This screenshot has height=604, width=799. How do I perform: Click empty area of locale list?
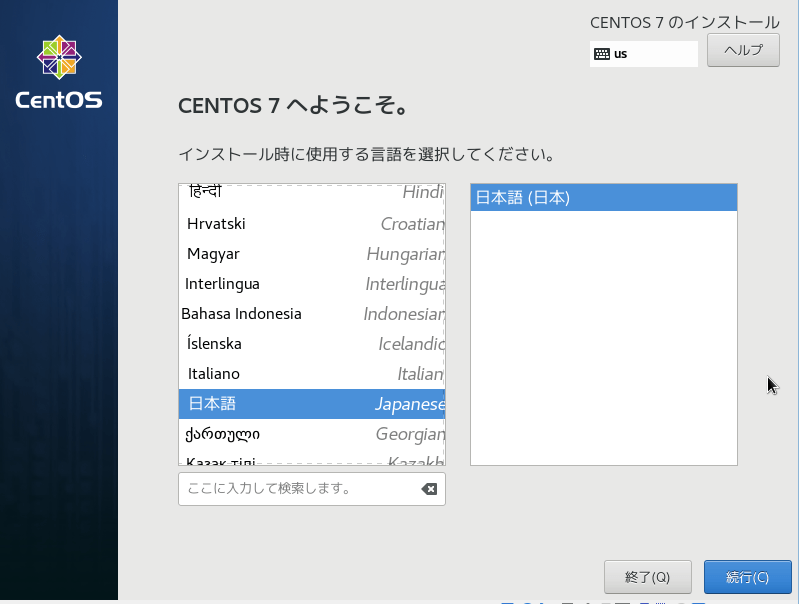point(603,340)
